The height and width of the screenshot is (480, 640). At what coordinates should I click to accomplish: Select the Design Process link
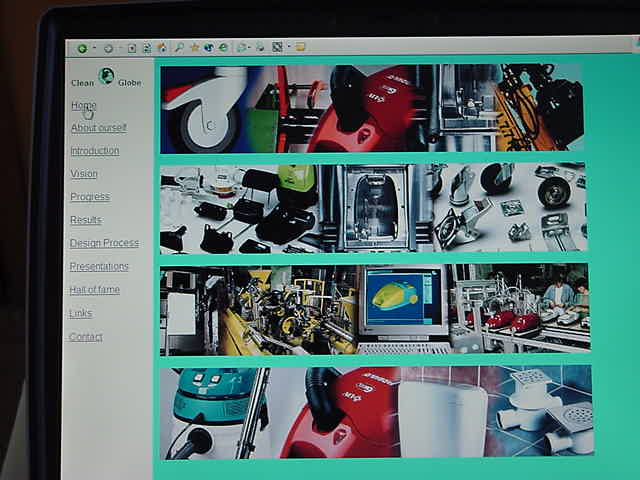[104, 243]
